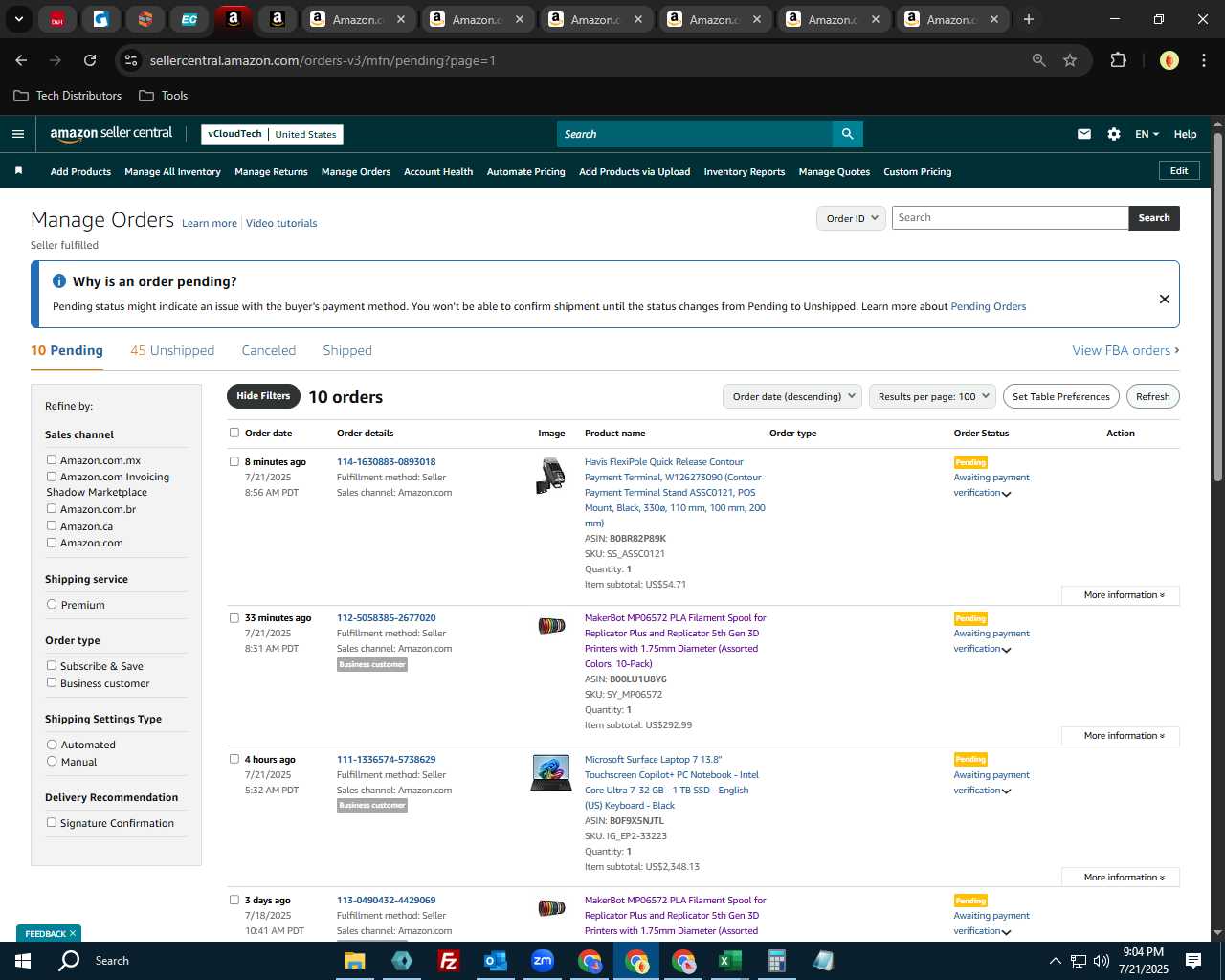This screenshot has width=1225, height=980.
Task: Open the Order date (descending) sort dropdown
Action: [792, 396]
